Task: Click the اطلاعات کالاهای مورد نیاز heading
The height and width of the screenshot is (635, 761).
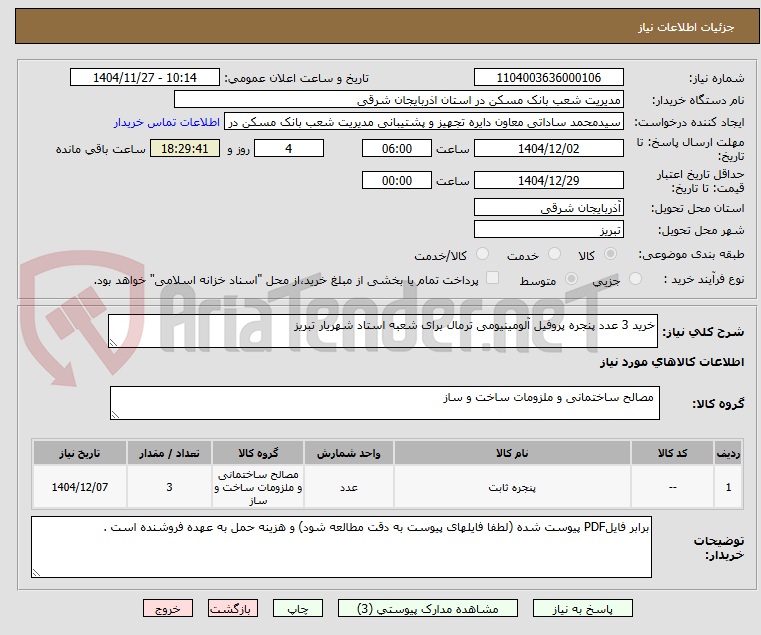Action: pos(672,363)
